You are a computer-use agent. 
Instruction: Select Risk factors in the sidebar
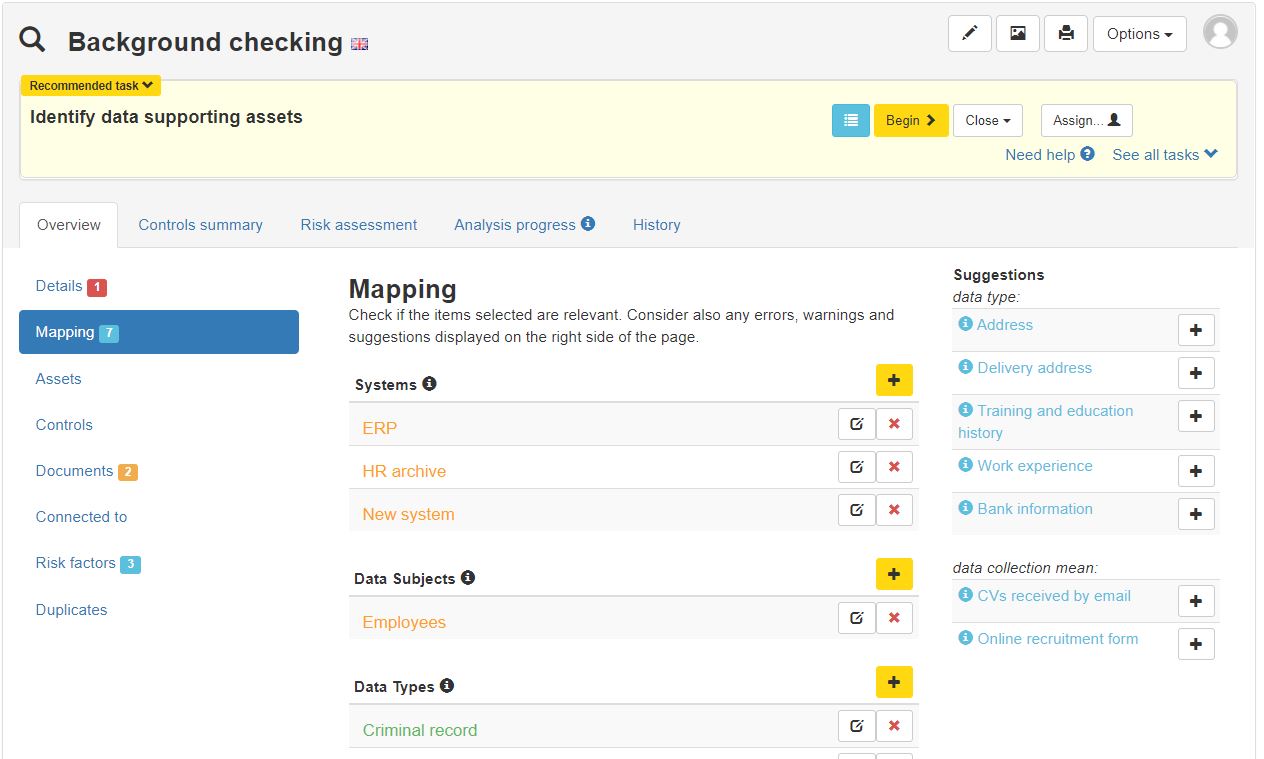tap(76, 563)
